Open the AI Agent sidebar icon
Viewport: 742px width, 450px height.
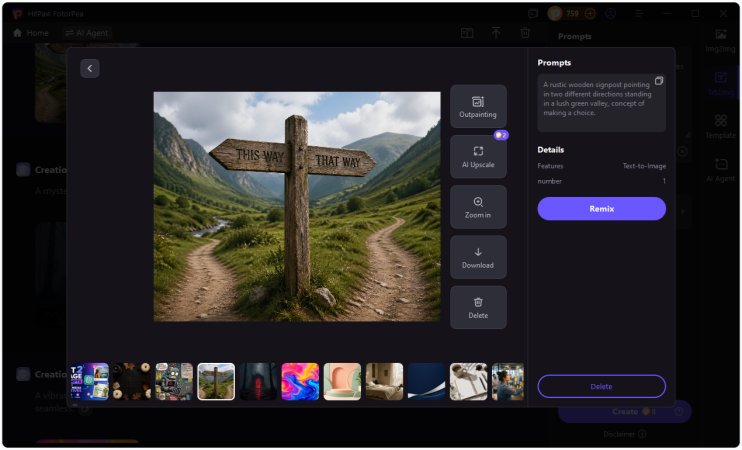pyautogui.click(x=721, y=169)
